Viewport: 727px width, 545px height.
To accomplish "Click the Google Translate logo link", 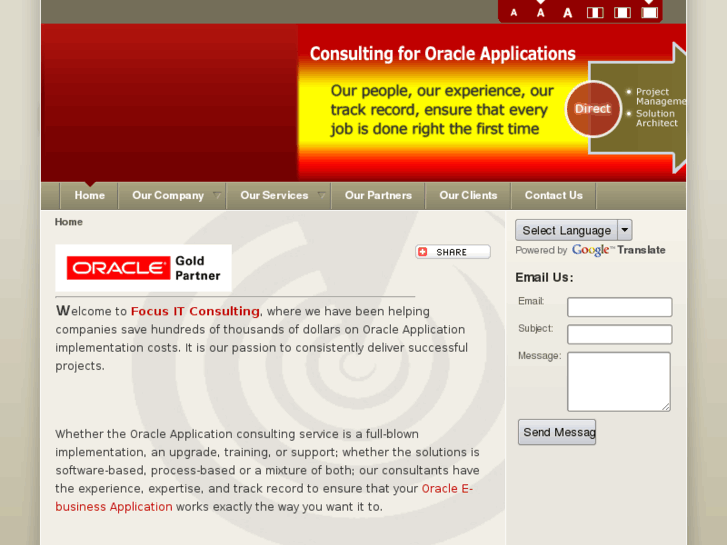I will [x=619, y=250].
